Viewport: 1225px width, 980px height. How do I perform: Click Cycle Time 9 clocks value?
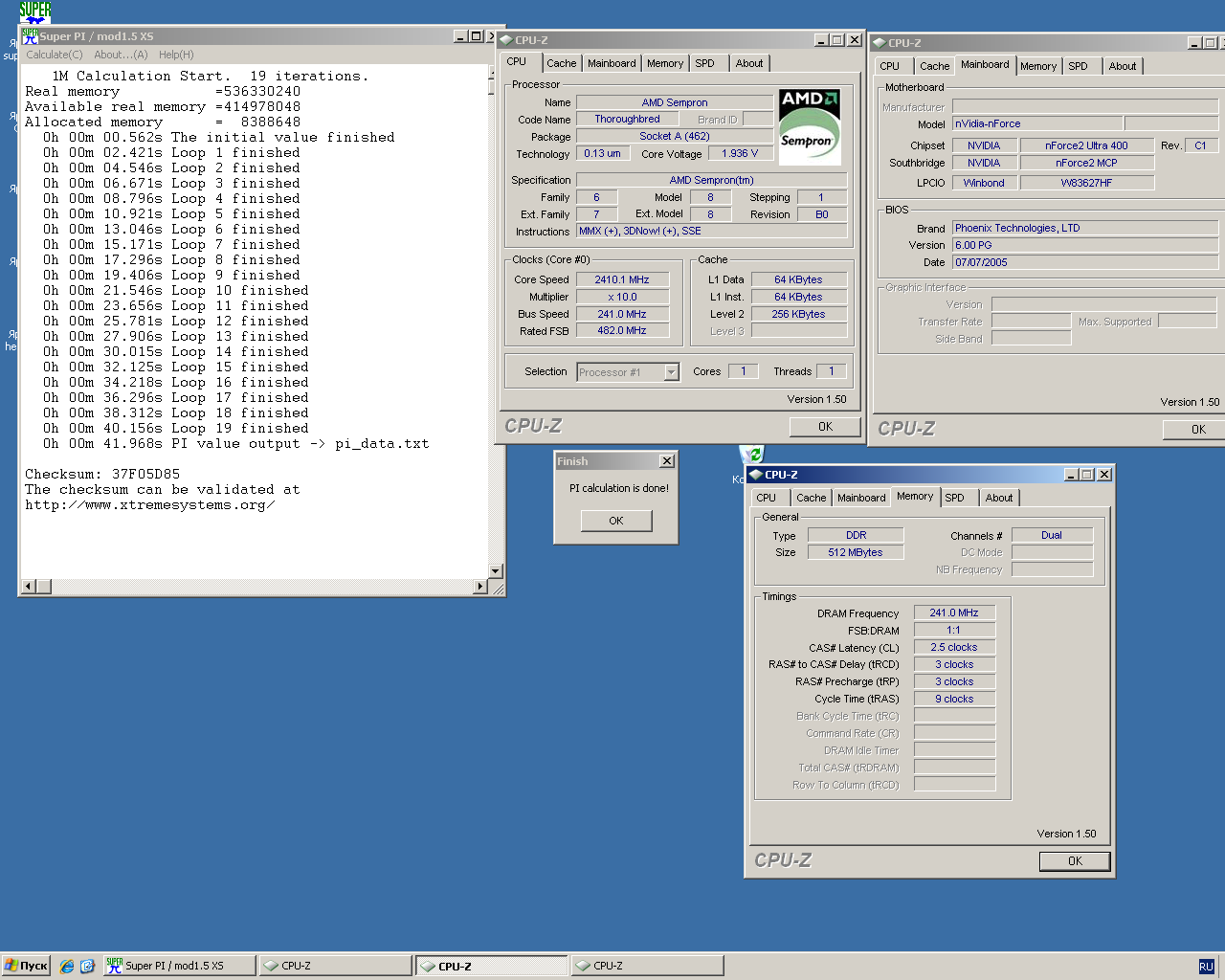click(x=954, y=699)
